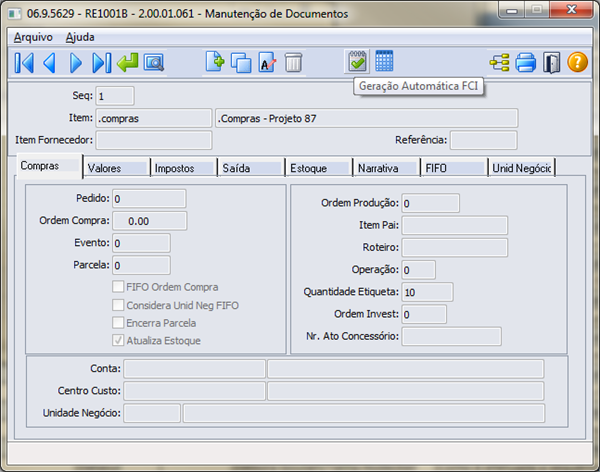Maximize the Manutenção de Documentos window
The image size is (600, 472).
point(537,10)
